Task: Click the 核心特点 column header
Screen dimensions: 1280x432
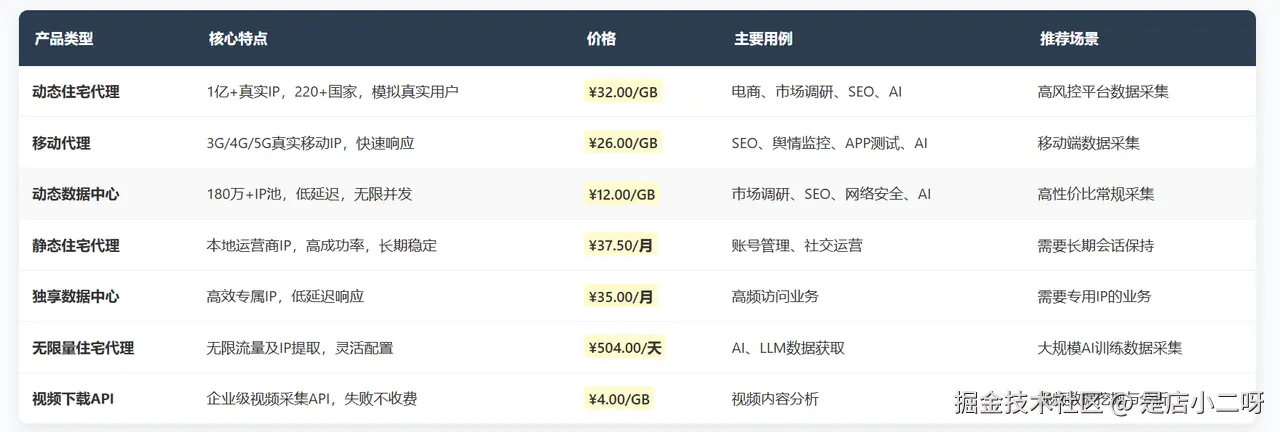Action: coord(238,39)
